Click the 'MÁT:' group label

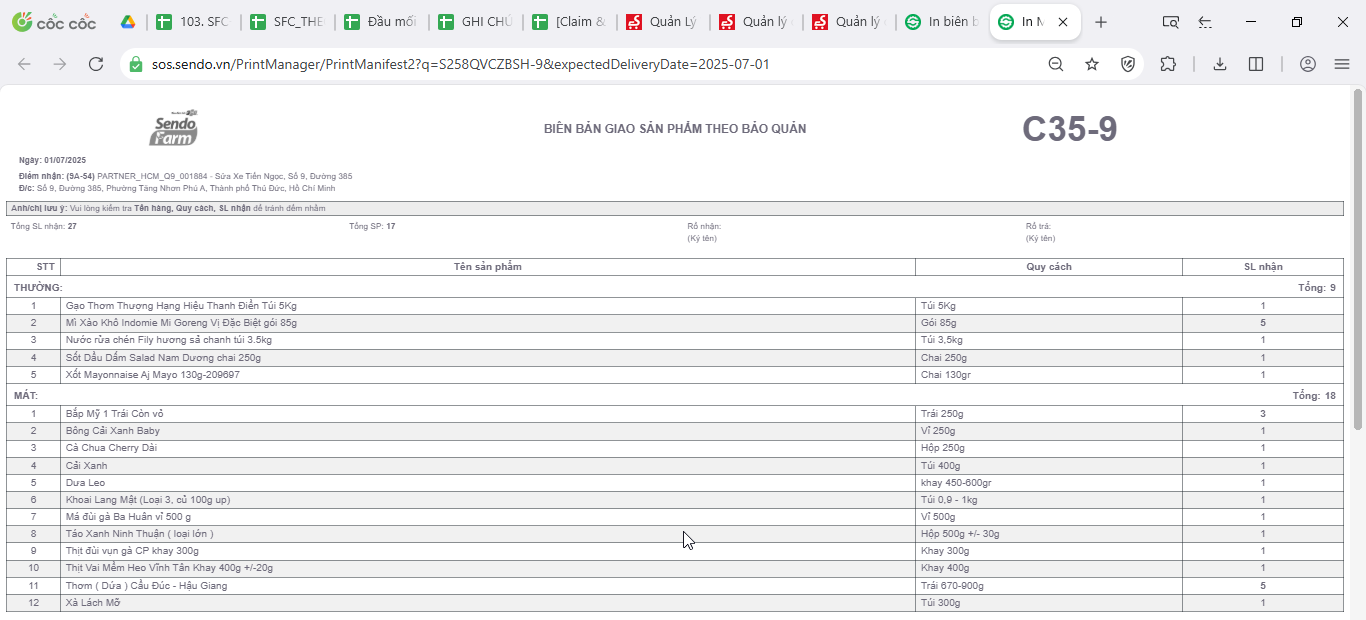click(26, 396)
